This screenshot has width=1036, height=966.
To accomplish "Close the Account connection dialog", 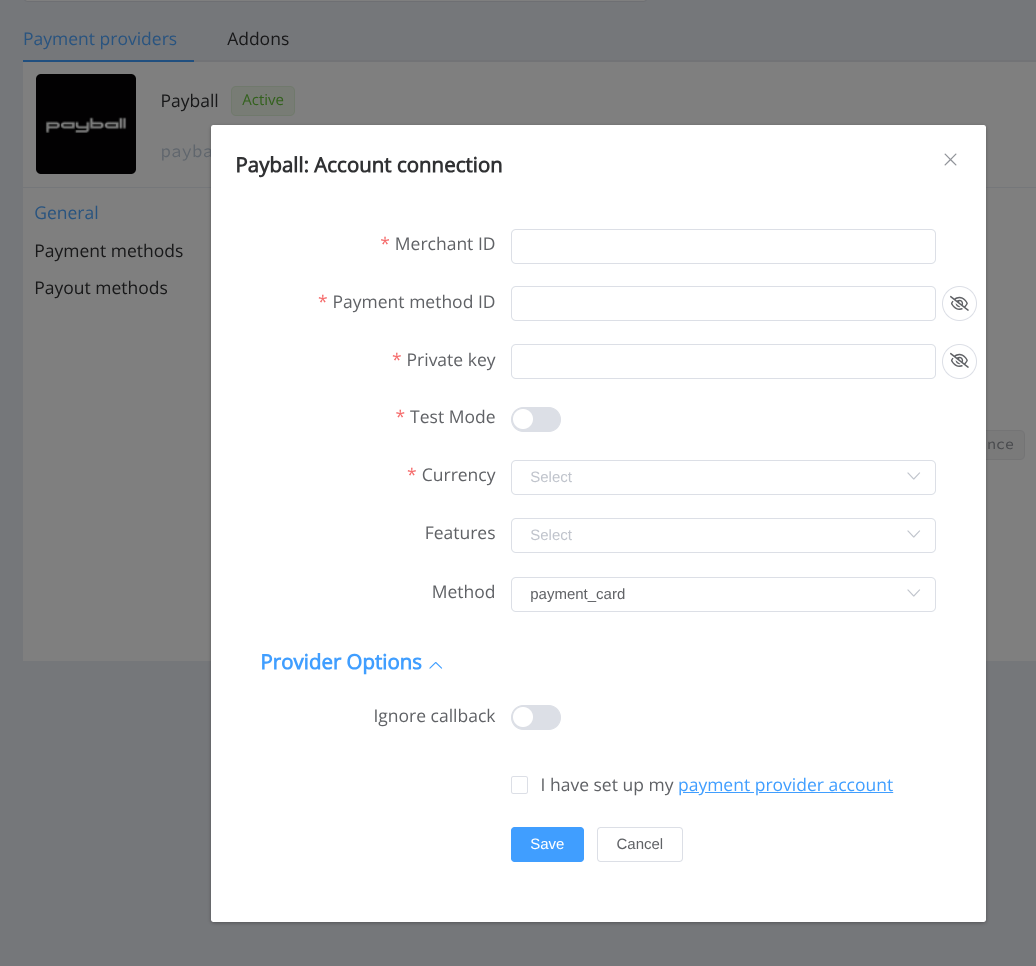I will (950, 160).
